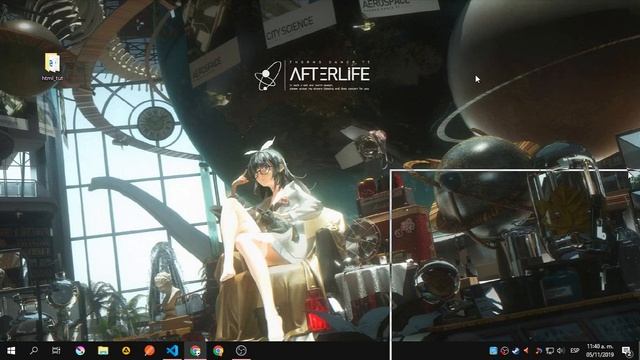This screenshot has width=640, height=360.
Task: Open the yellow triangle app on taskbar
Action: click(x=126, y=351)
